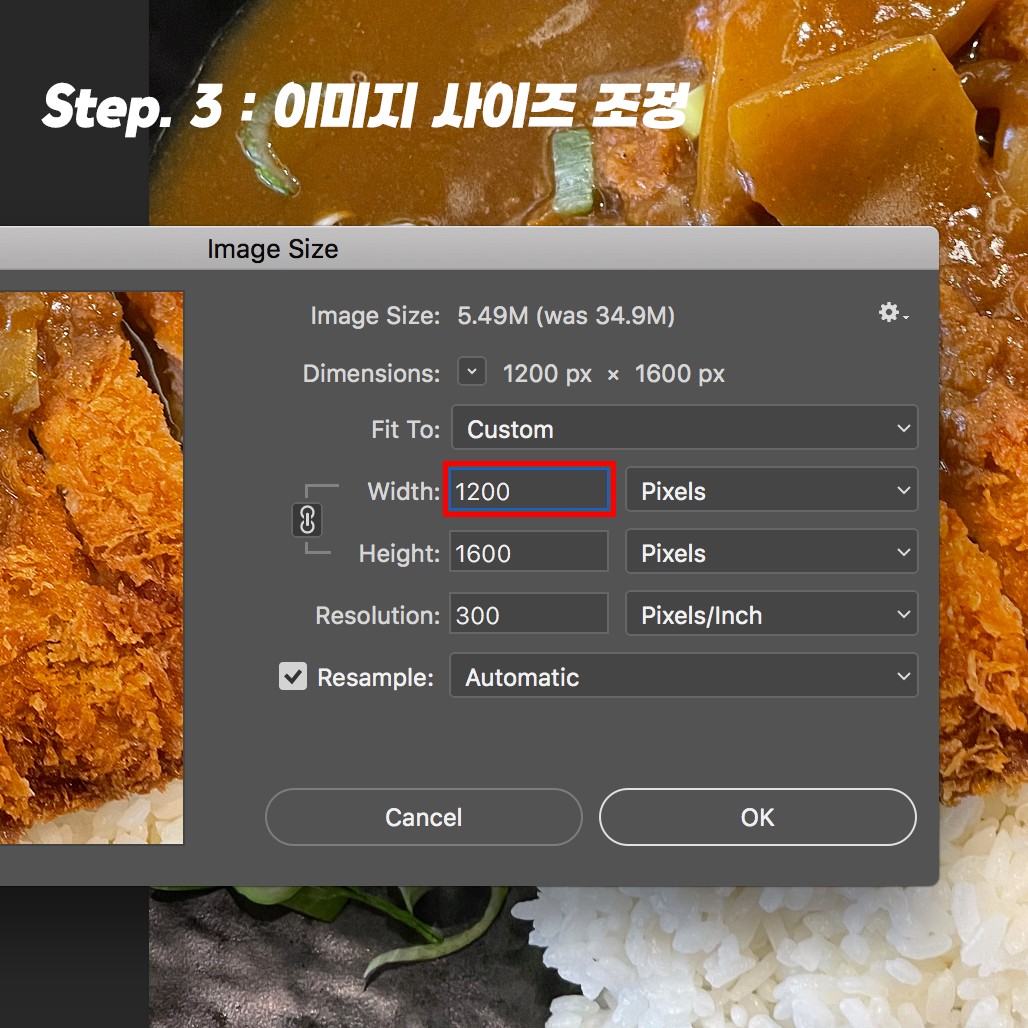This screenshot has height=1028, width=1028.
Task: Click the Height input field
Action: tap(528, 552)
